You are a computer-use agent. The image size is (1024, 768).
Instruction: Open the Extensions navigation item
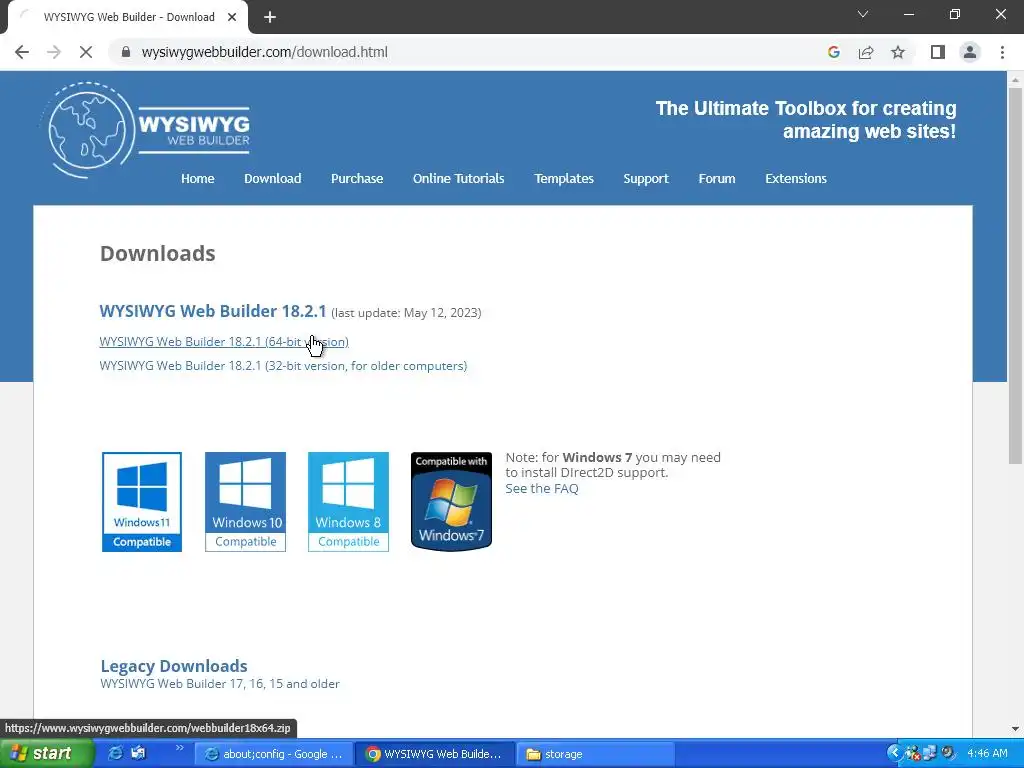click(796, 178)
